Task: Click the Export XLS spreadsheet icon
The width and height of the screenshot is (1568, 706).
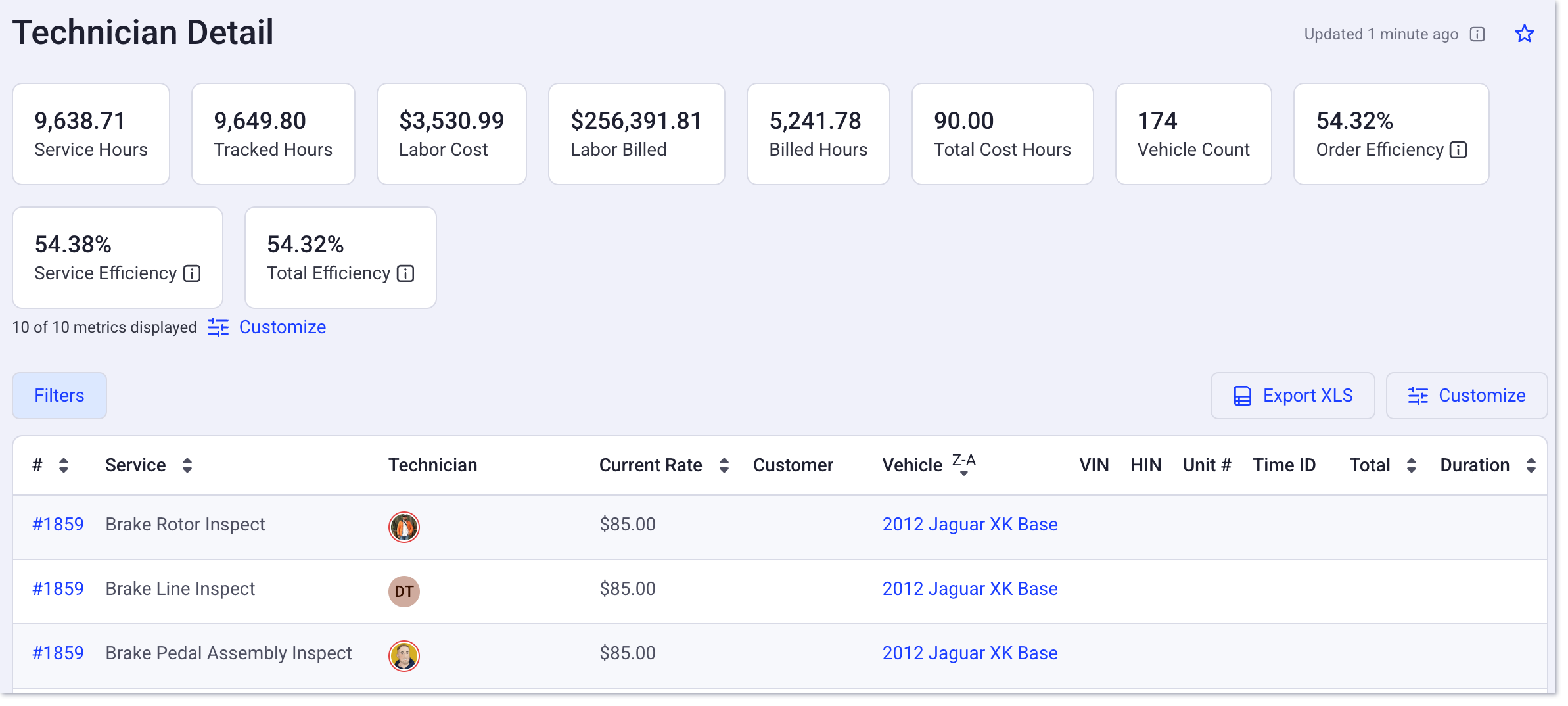Action: [x=1242, y=396]
